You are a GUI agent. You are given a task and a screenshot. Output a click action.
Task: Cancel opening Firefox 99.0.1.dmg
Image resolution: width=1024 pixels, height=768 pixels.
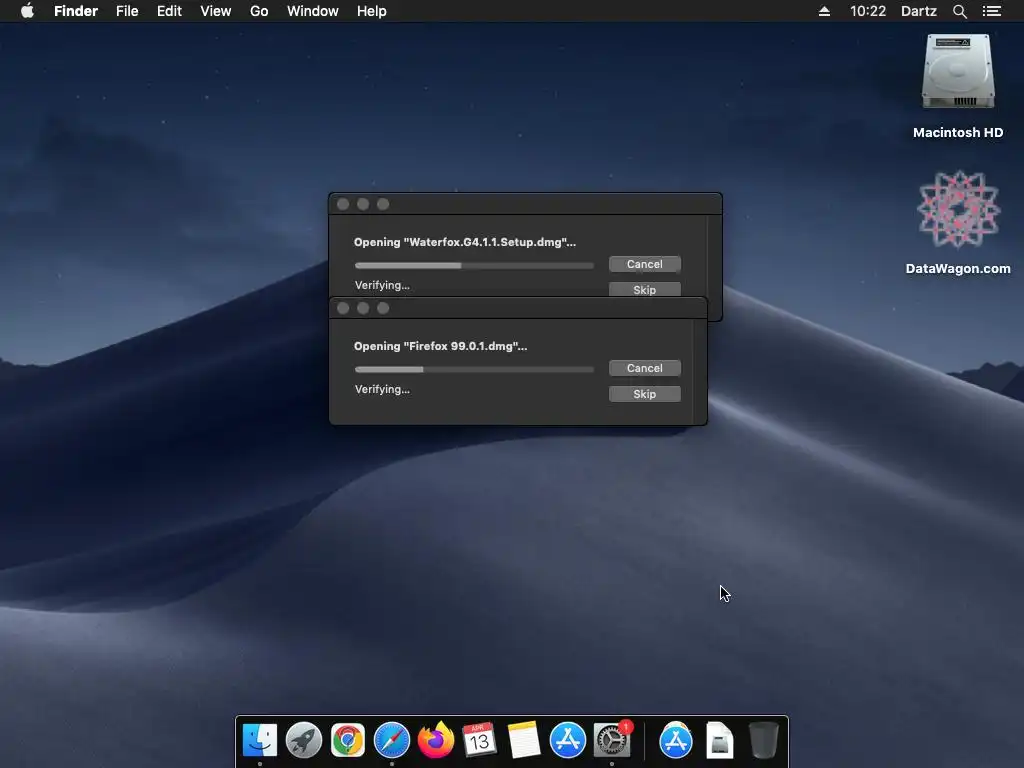tap(645, 368)
